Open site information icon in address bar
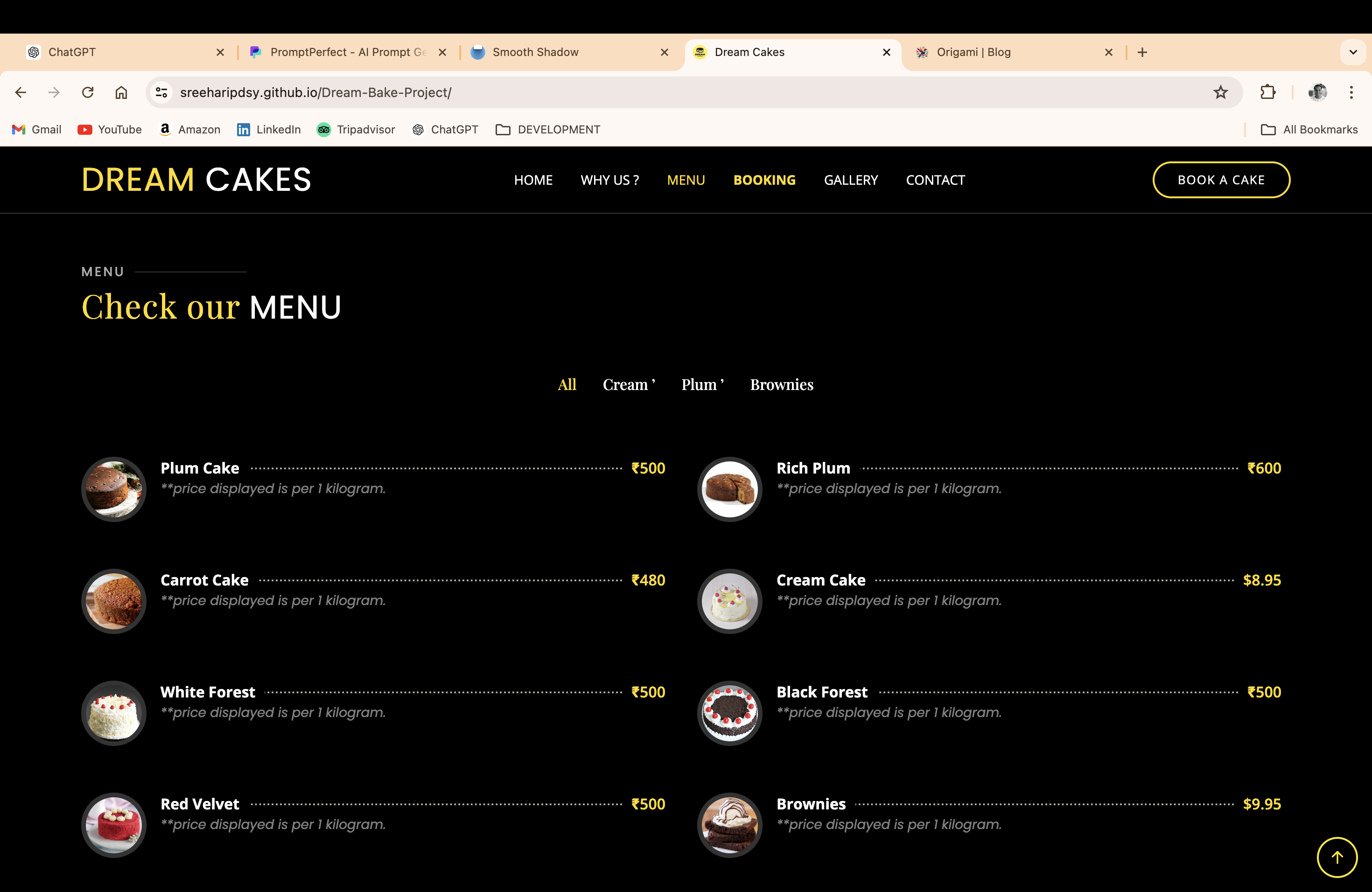 161,92
